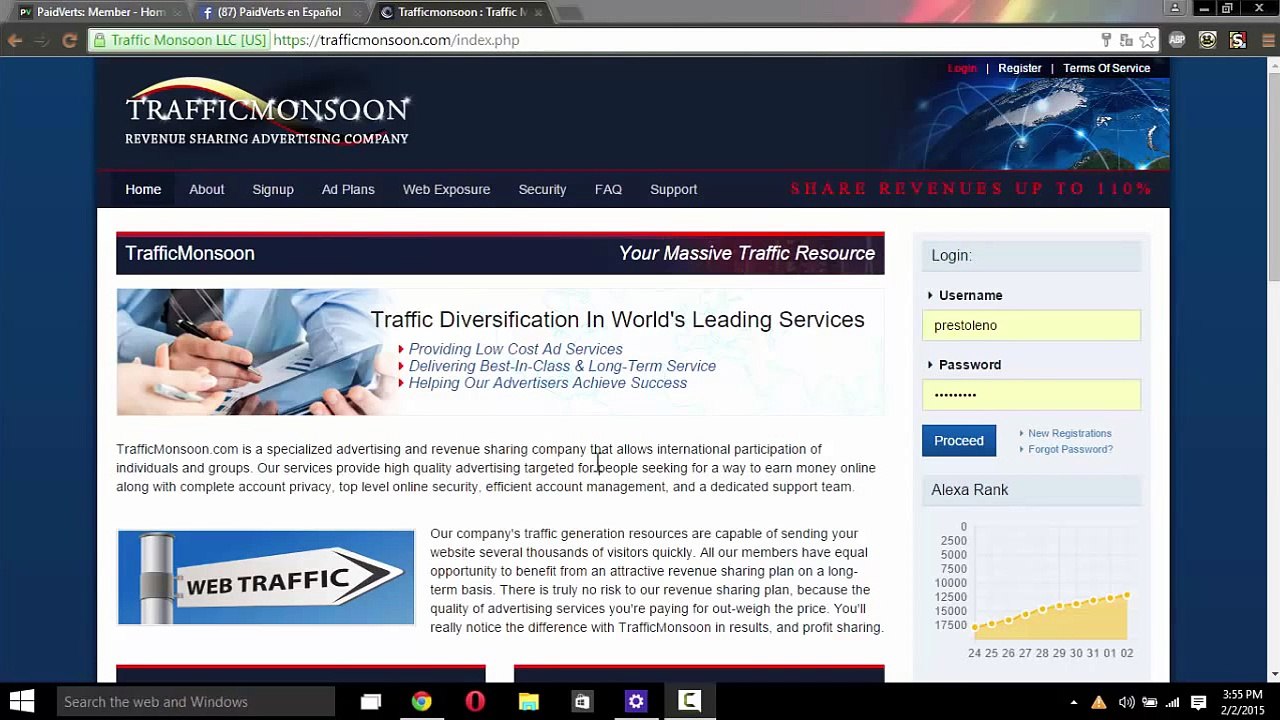Click the Web Traffic sign image
Viewport: 1280px width, 720px height.
point(266,577)
